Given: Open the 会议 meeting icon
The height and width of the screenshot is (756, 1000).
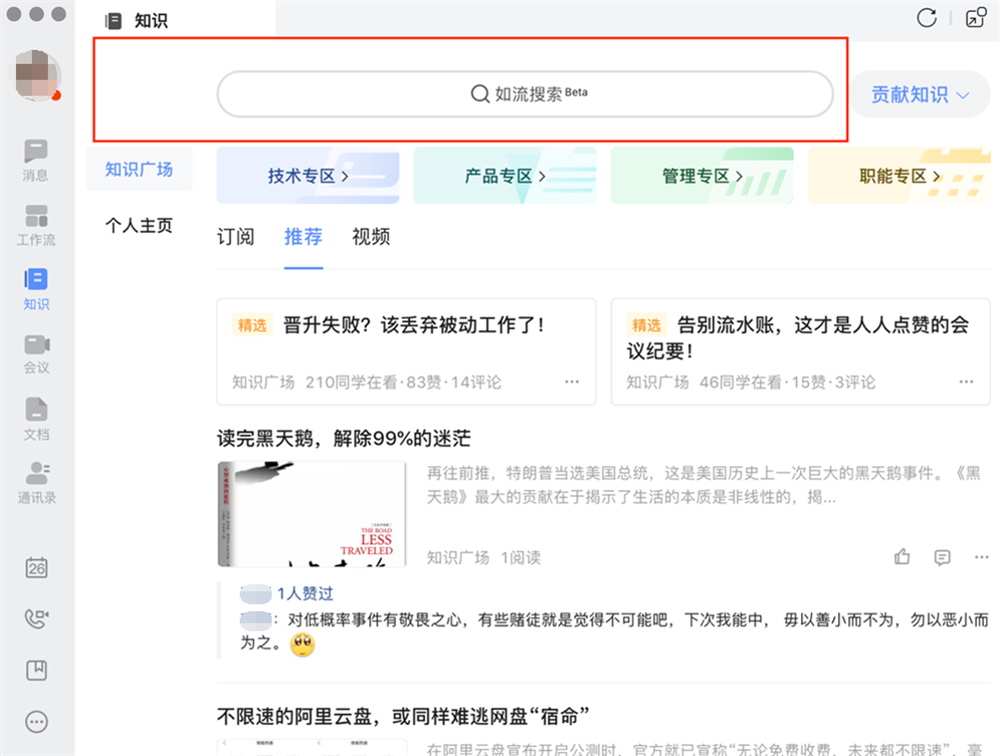Looking at the screenshot, I should click(x=36, y=353).
